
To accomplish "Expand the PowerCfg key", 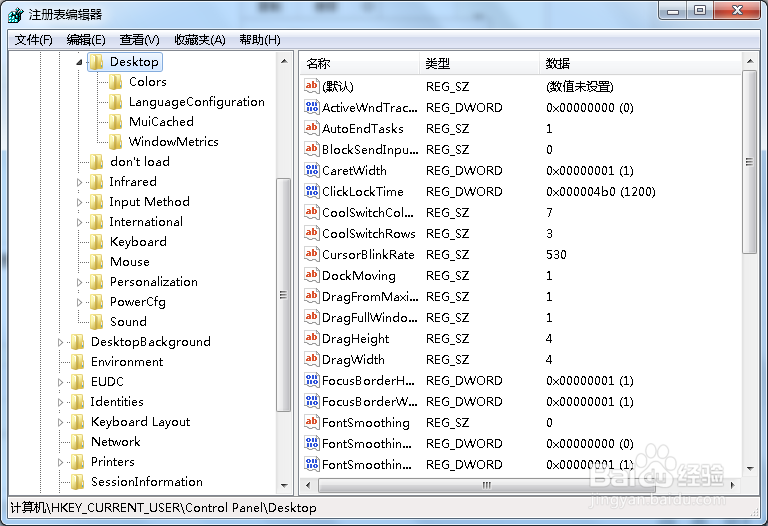I will [x=79, y=302].
